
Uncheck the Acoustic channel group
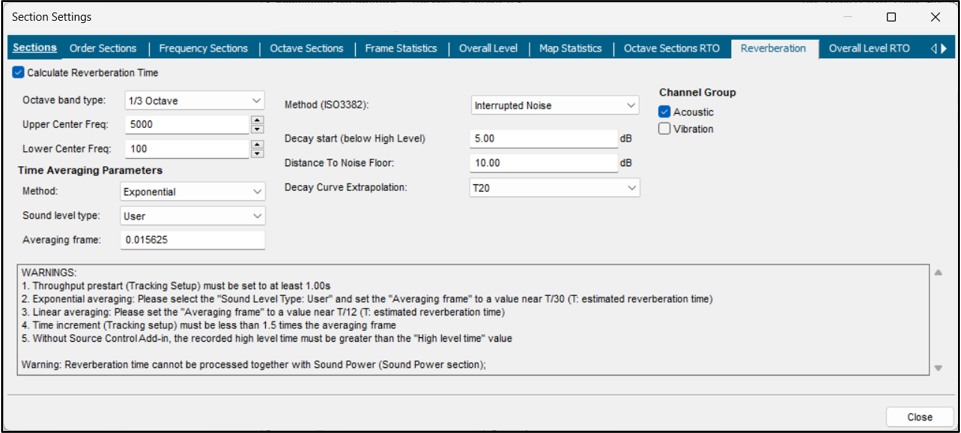pos(665,112)
